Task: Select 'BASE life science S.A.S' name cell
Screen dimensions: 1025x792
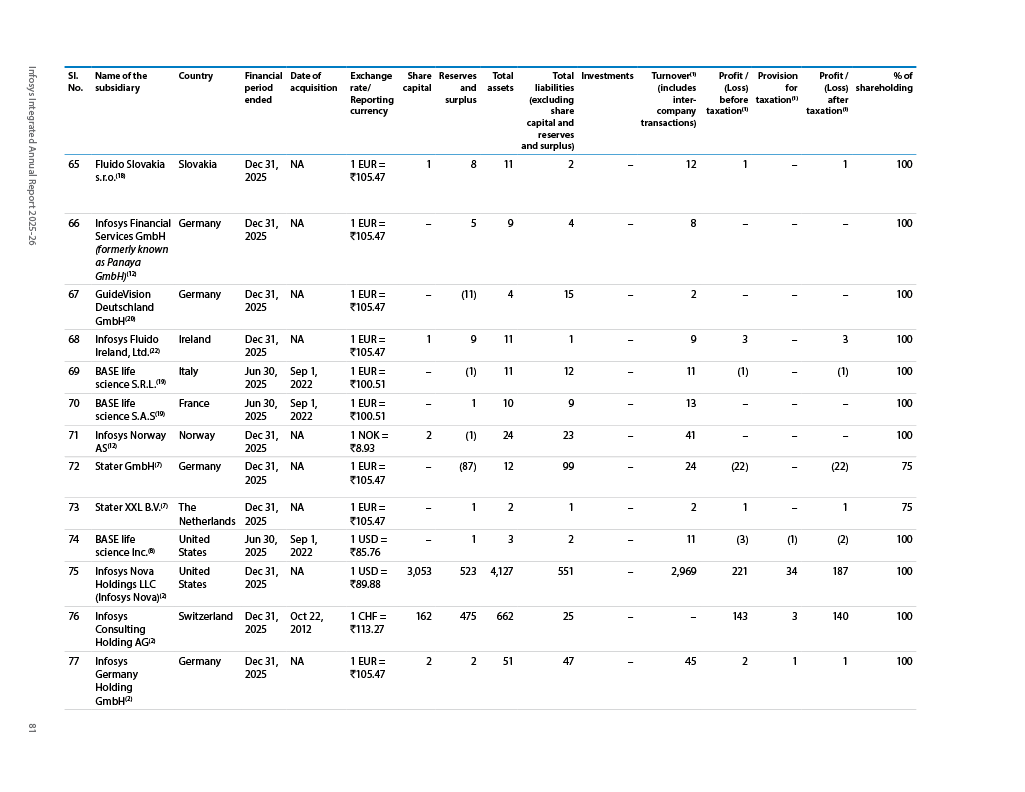Action: tap(129, 410)
